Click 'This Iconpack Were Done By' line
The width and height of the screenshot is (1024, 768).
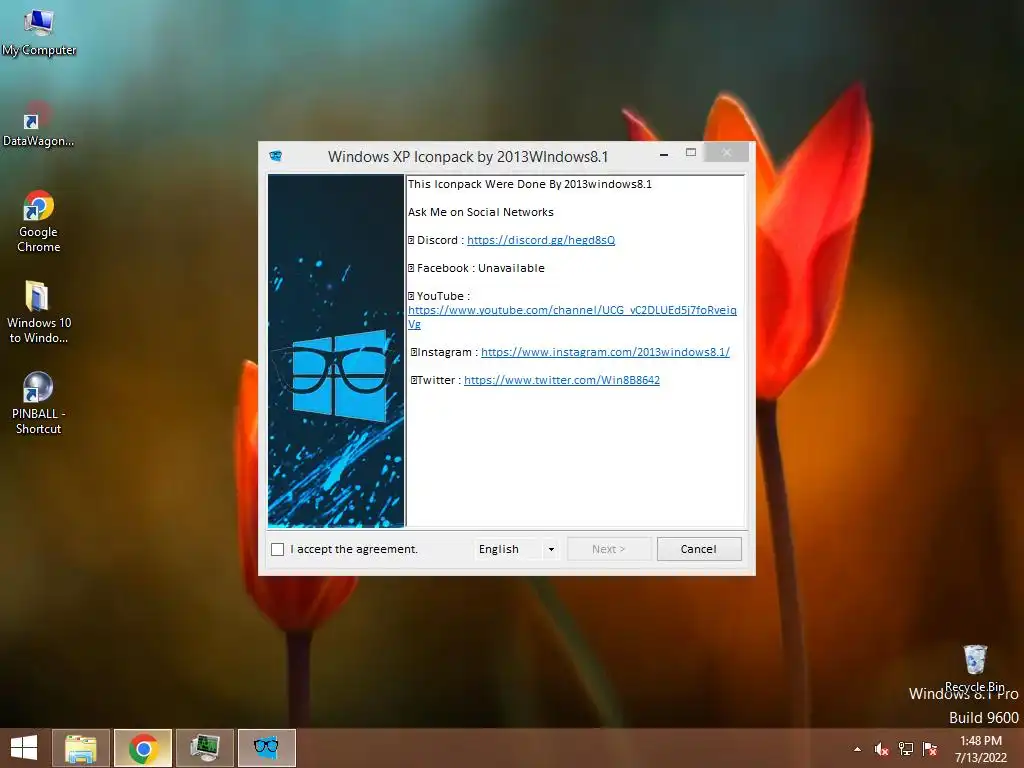[x=530, y=184]
